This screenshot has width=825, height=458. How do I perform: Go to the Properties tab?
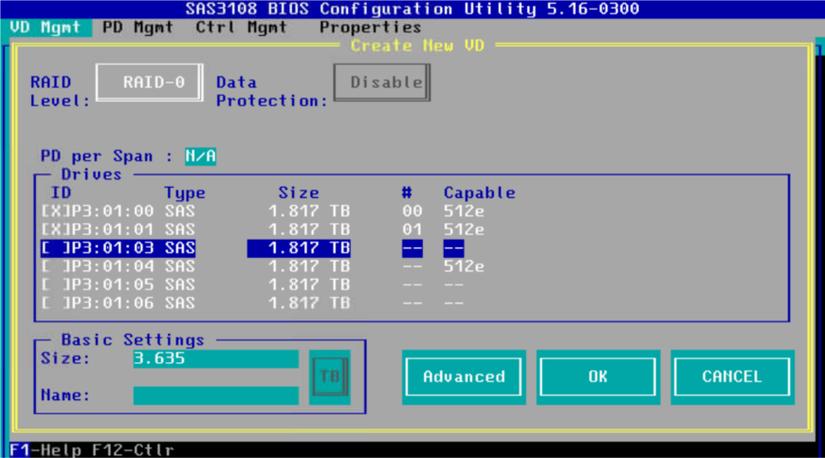370,27
